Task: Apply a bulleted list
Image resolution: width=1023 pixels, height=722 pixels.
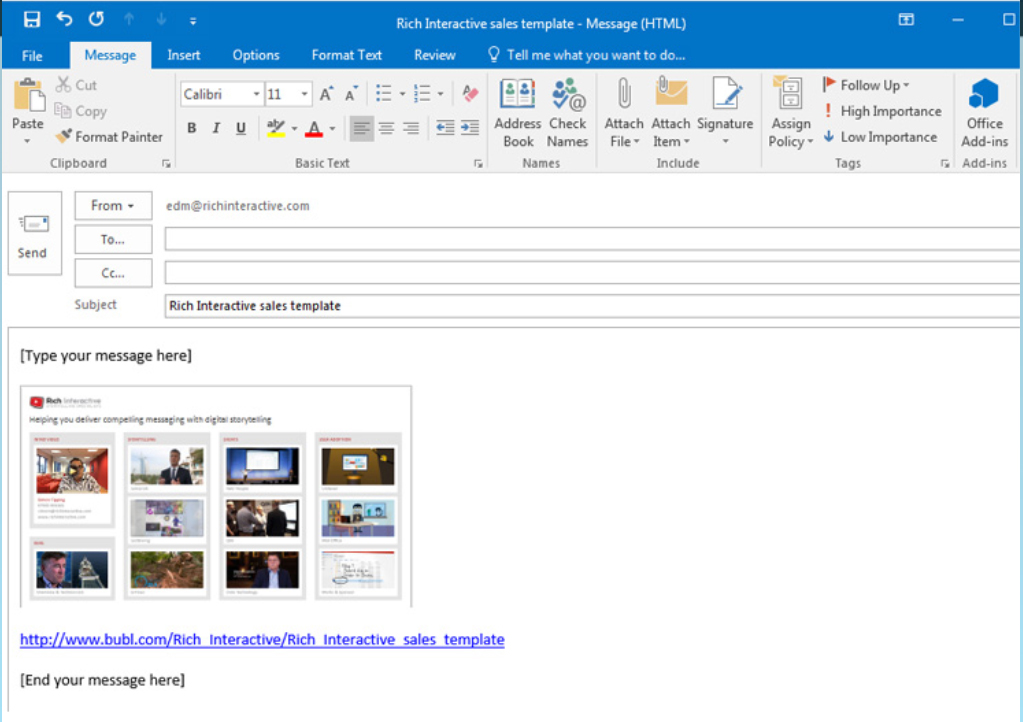Action: click(x=384, y=94)
